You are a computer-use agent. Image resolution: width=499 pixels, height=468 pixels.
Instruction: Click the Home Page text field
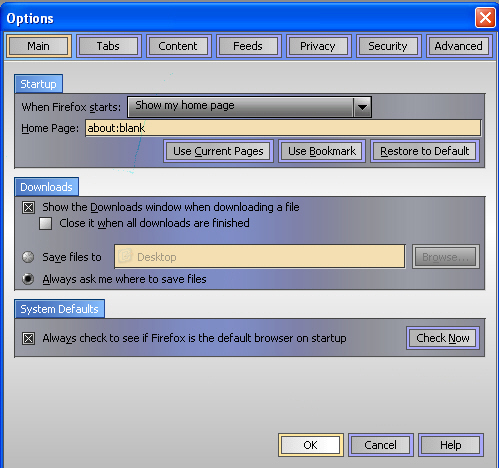coord(283,128)
